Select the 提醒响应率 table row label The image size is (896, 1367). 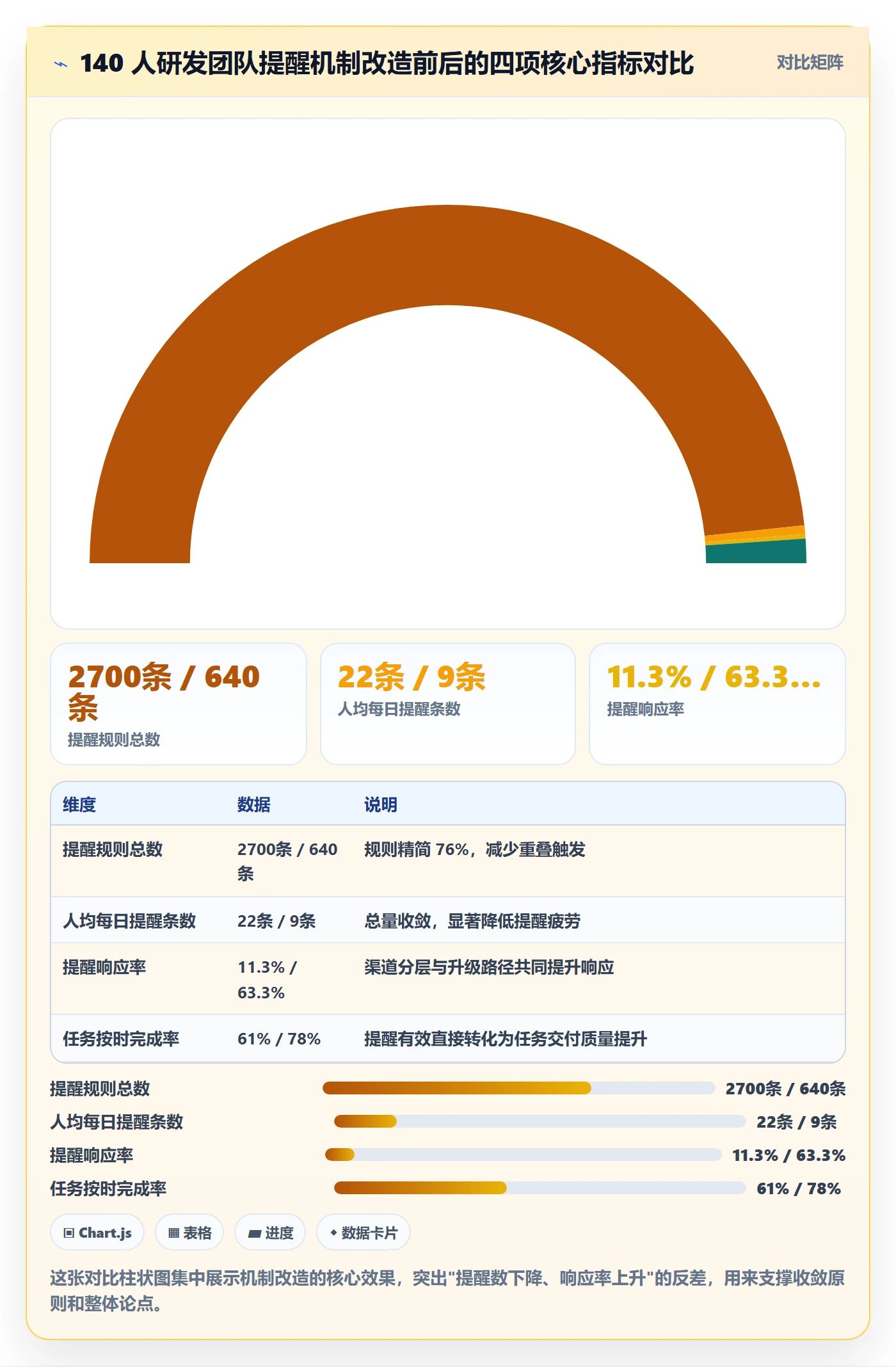(104, 967)
